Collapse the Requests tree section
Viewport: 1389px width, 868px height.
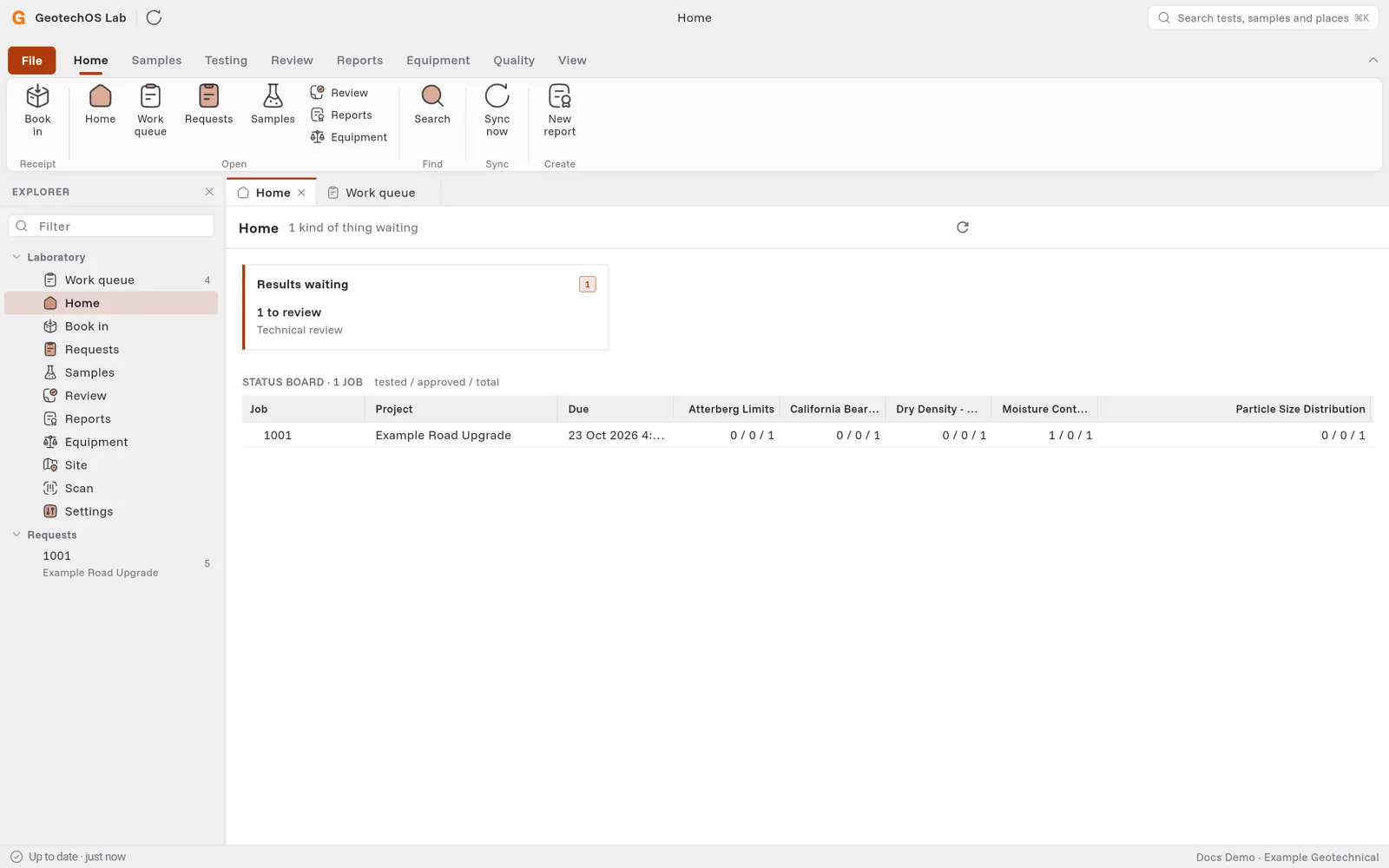(x=16, y=535)
